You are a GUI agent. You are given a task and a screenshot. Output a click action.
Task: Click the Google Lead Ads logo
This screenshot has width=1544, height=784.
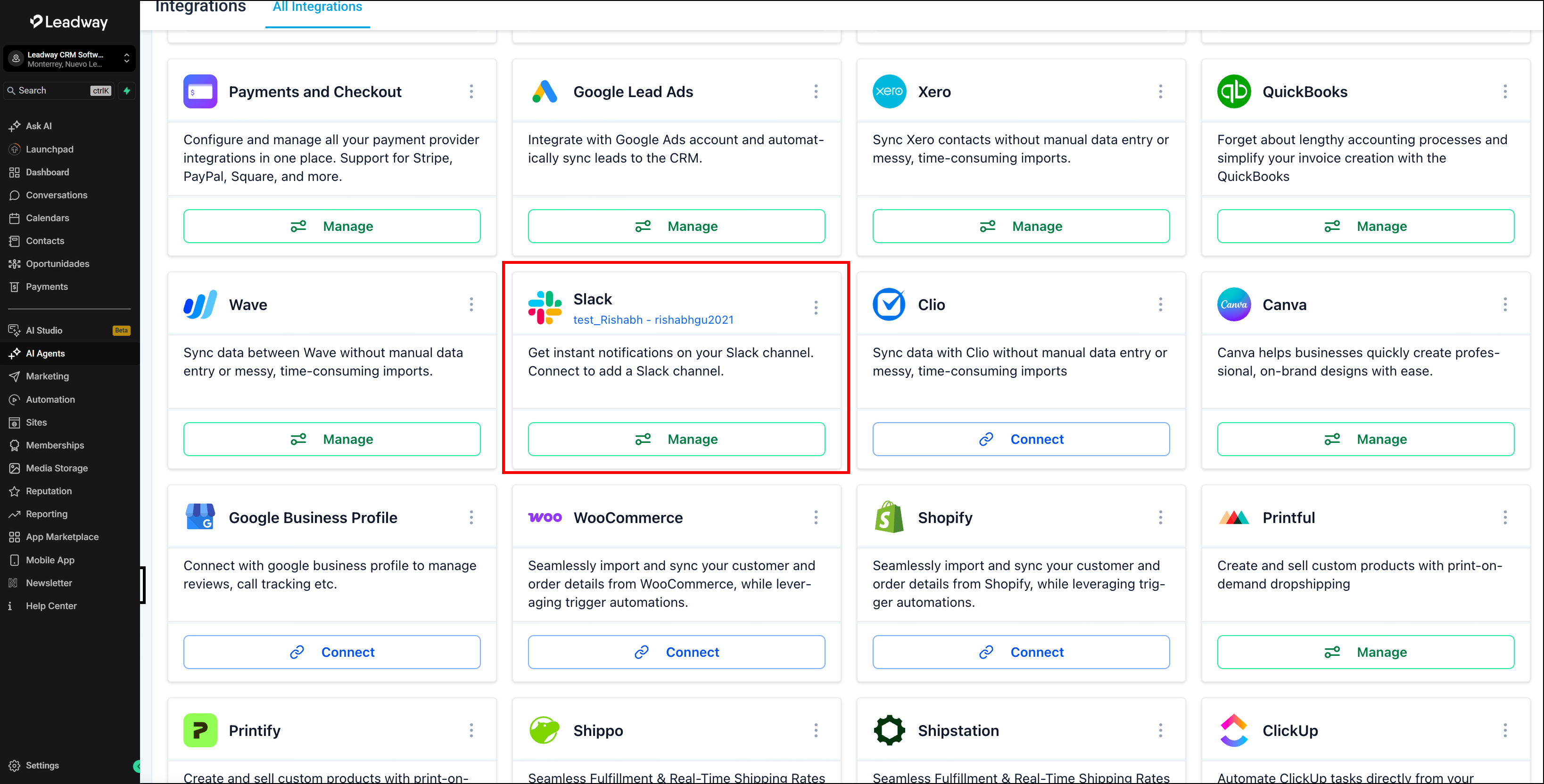(544, 91)
